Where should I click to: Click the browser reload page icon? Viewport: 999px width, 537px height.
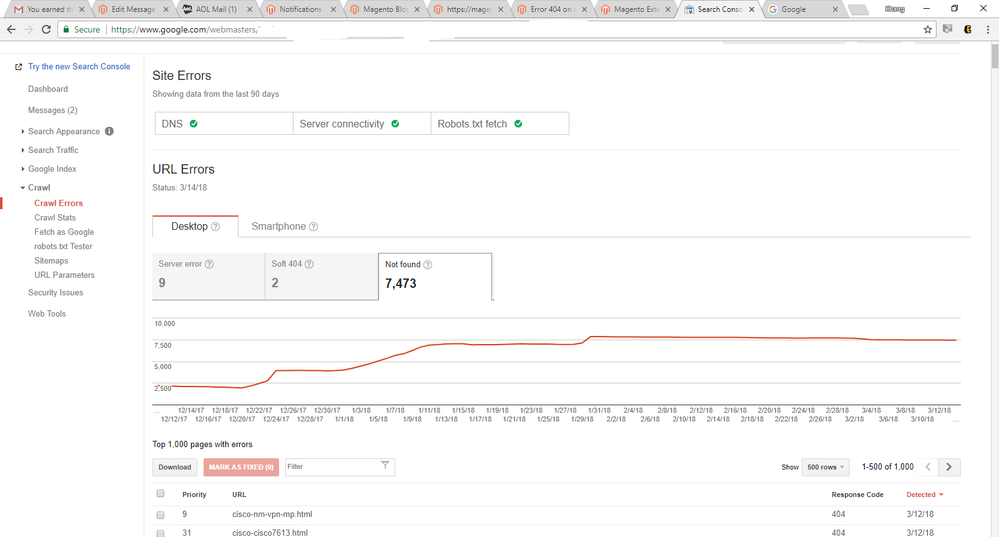pos(46,30)
